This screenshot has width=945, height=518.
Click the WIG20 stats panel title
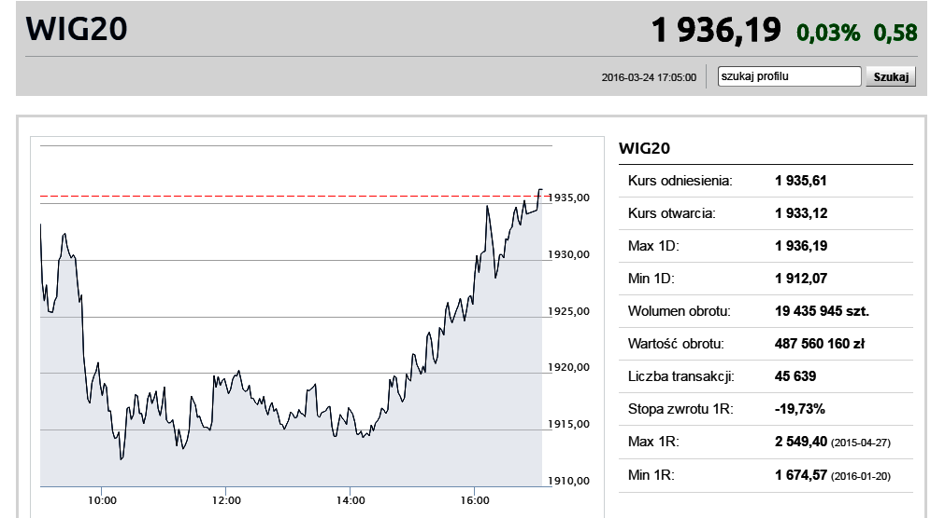(644, 148)
